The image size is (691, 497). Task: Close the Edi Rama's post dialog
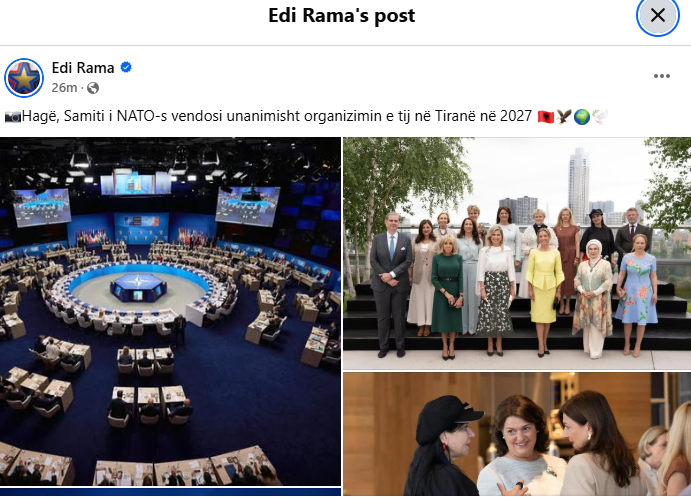(x=658, y=15)
